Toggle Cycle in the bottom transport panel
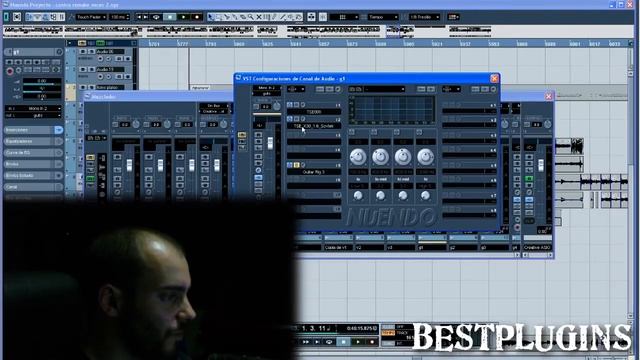The width and height of the screenshot is (640, 360). (x=329, y=342)
